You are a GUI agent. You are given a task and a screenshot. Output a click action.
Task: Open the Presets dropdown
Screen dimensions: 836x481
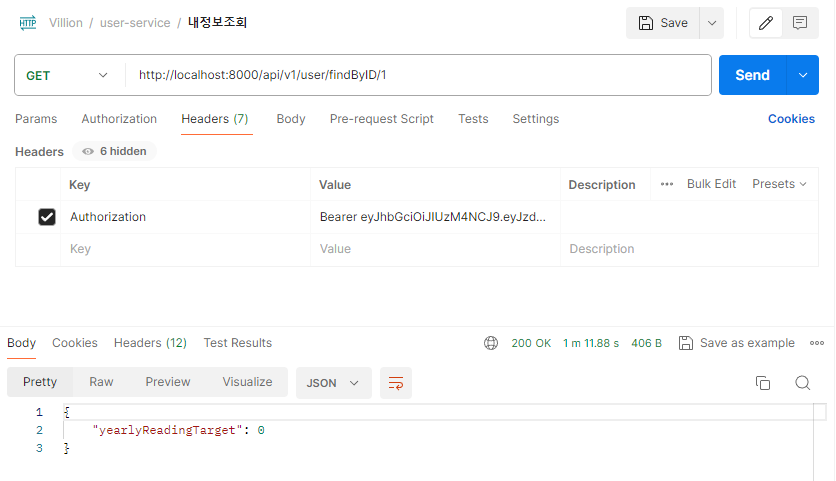(x=779, y=184)
